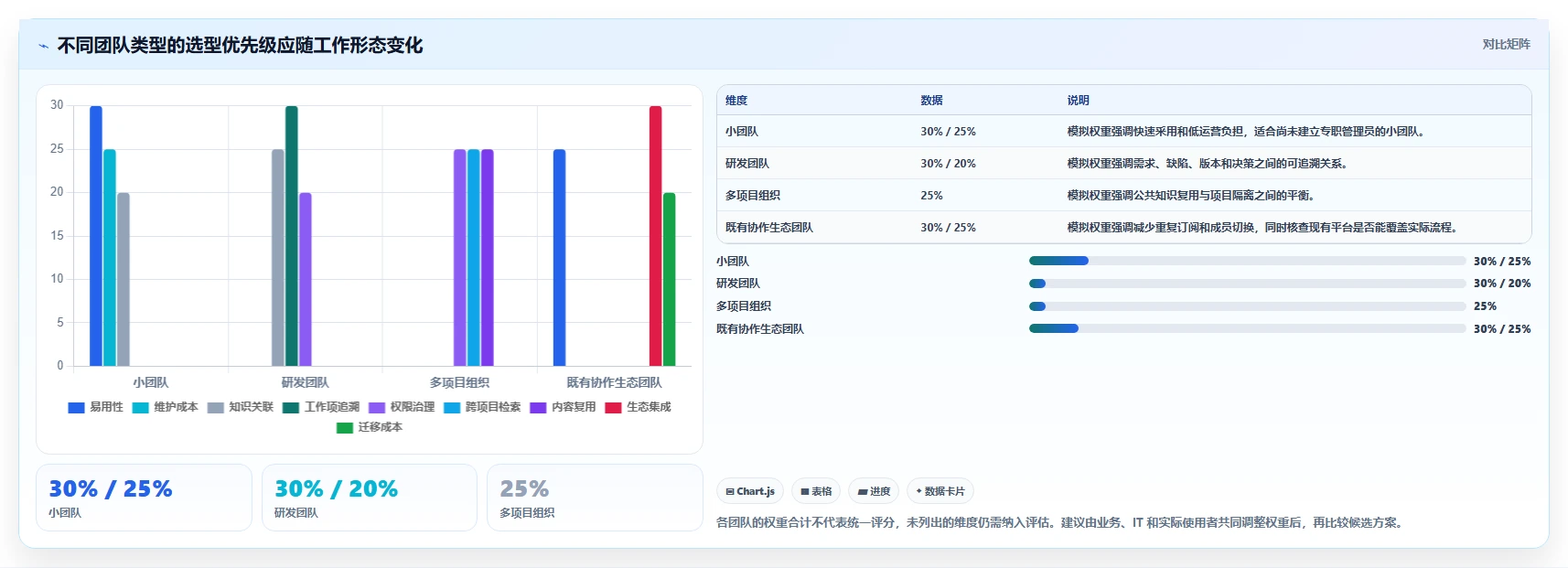The width and height of the screenshot is (1568, 568).
Task: Click the 多项目组织 x-axis label under the chart
Action: [459, 382]
